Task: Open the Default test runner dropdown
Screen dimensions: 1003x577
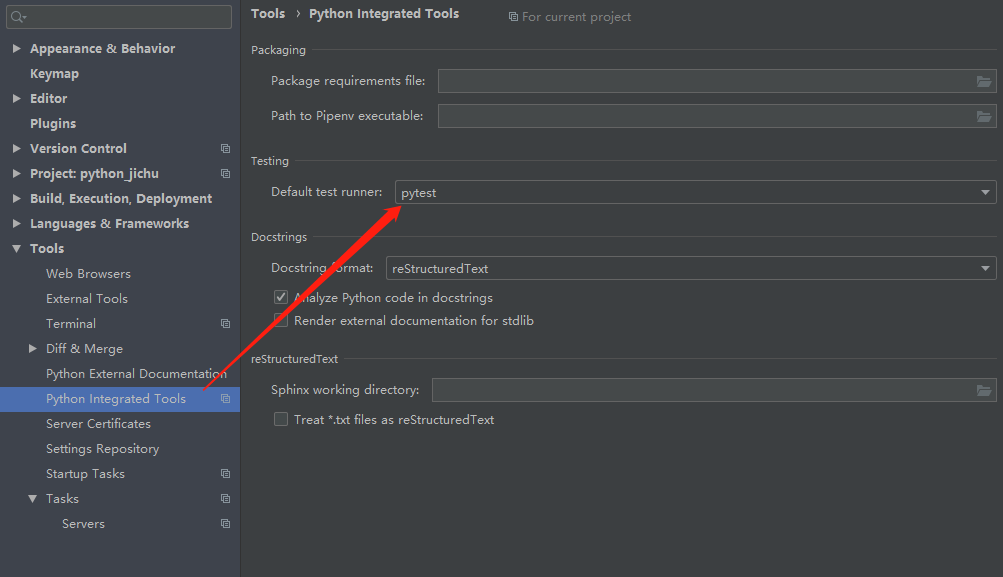Action: tap(695, 192)
